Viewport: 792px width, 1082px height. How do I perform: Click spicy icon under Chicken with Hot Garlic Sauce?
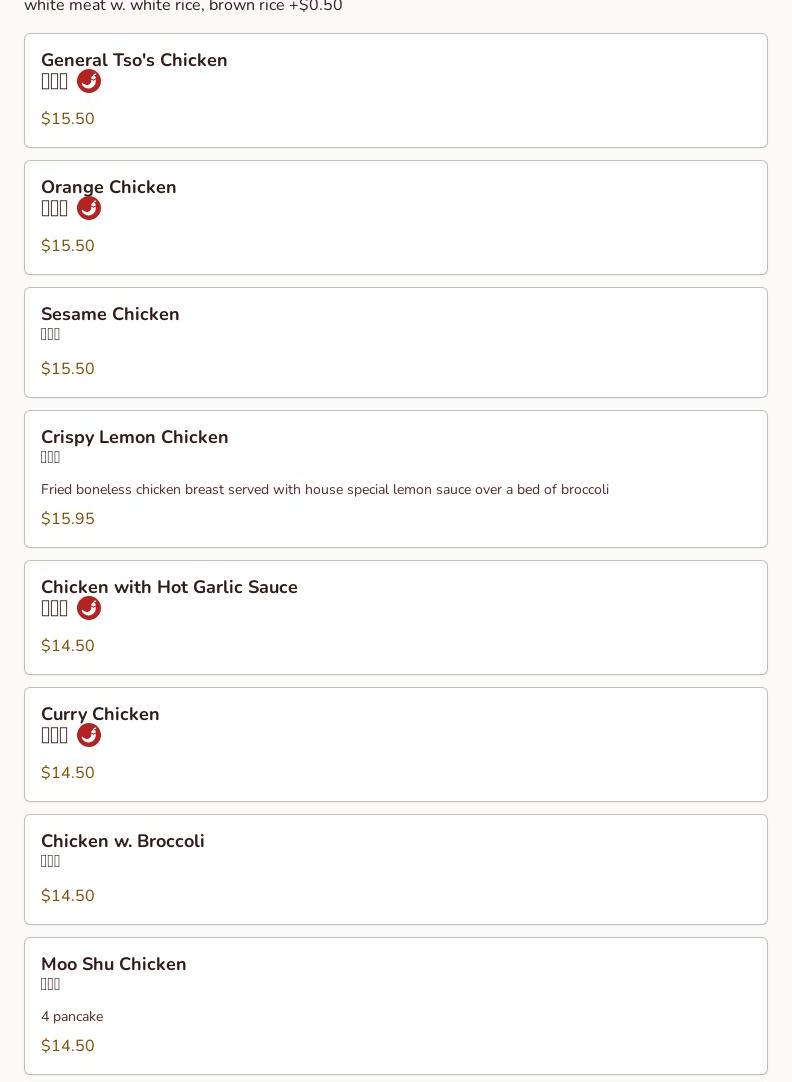89,609
